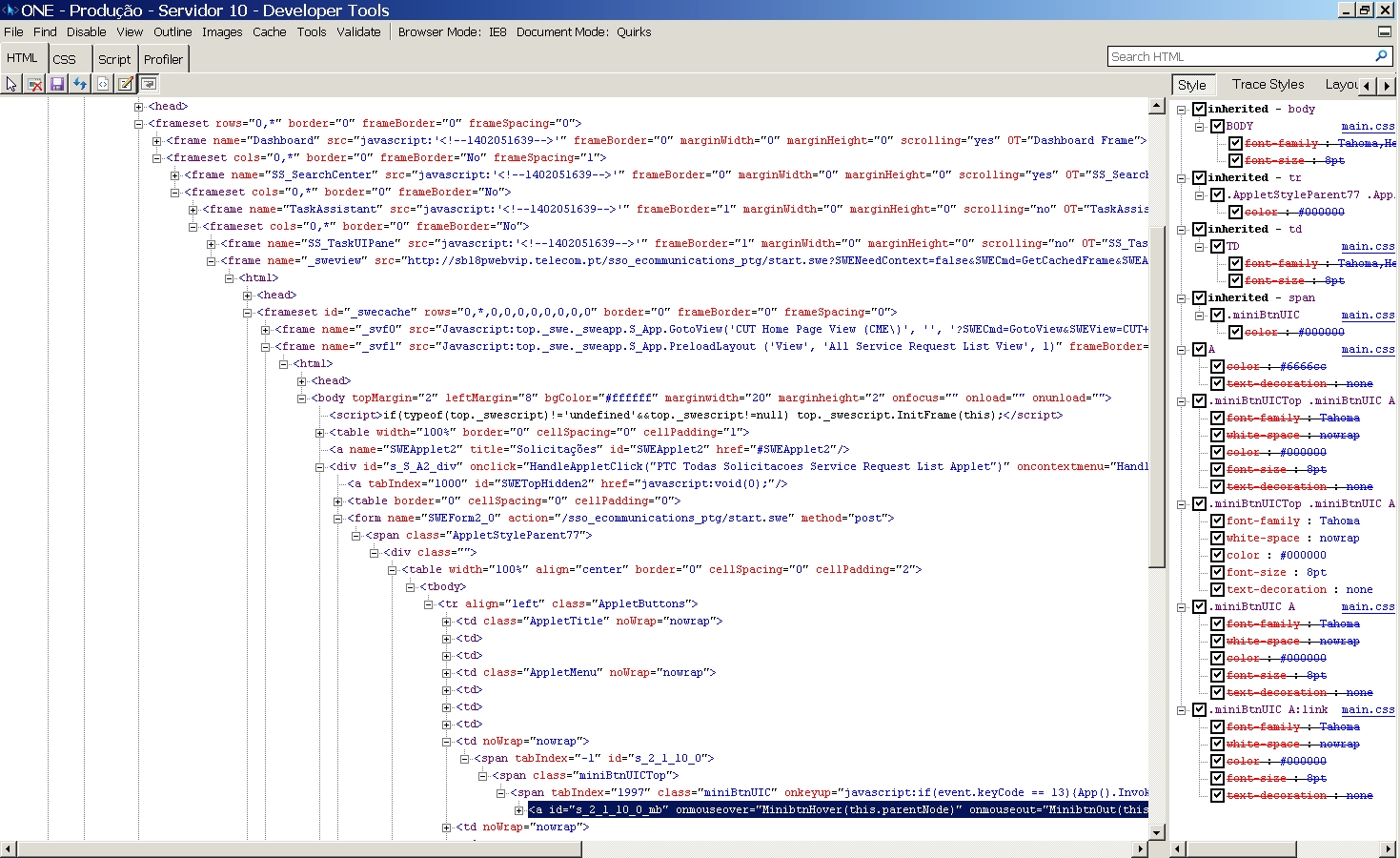The image size is (1400, 858).
Task: Select the tr class="AppletButtons" row
Action: point(567,604)
